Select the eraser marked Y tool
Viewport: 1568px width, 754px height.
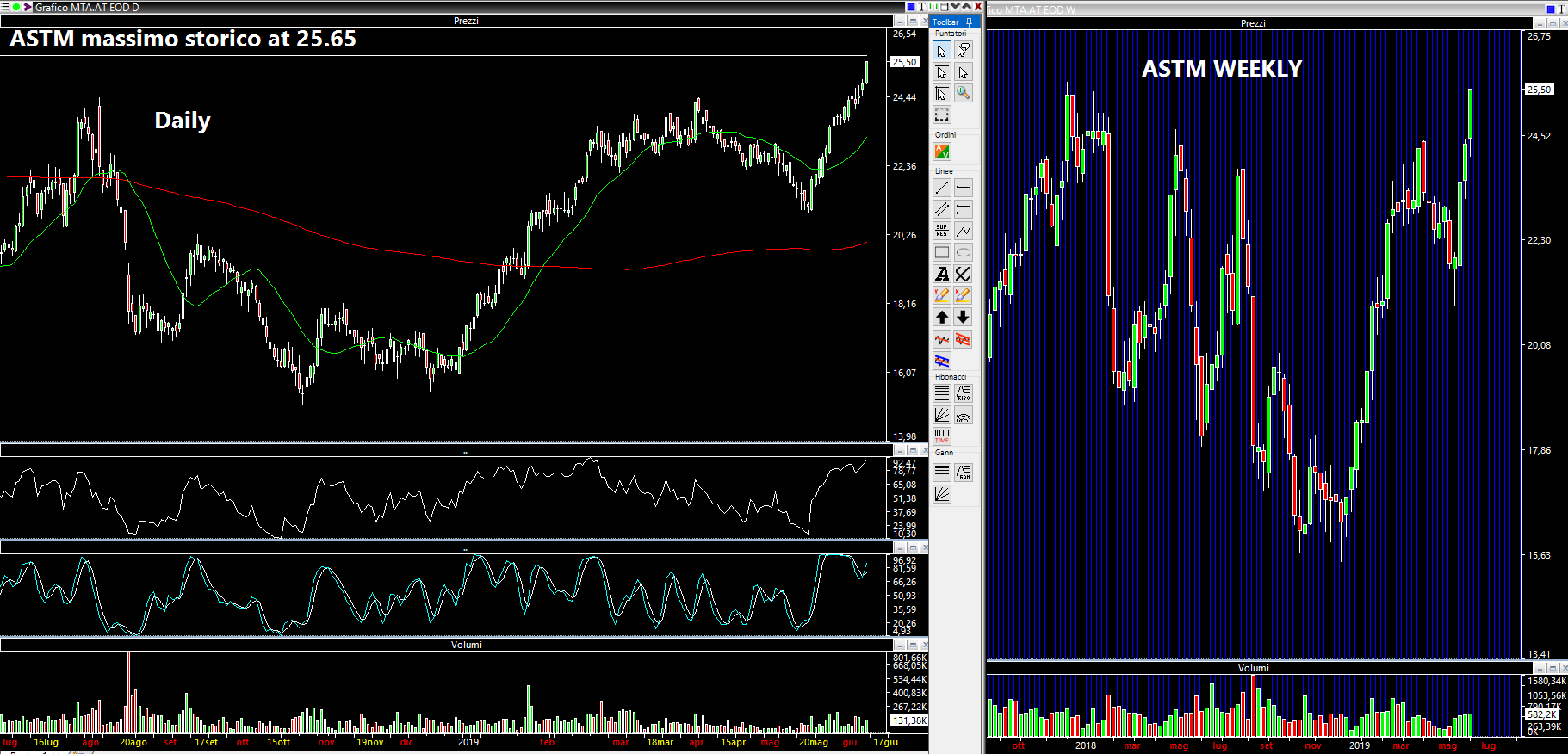942,295
